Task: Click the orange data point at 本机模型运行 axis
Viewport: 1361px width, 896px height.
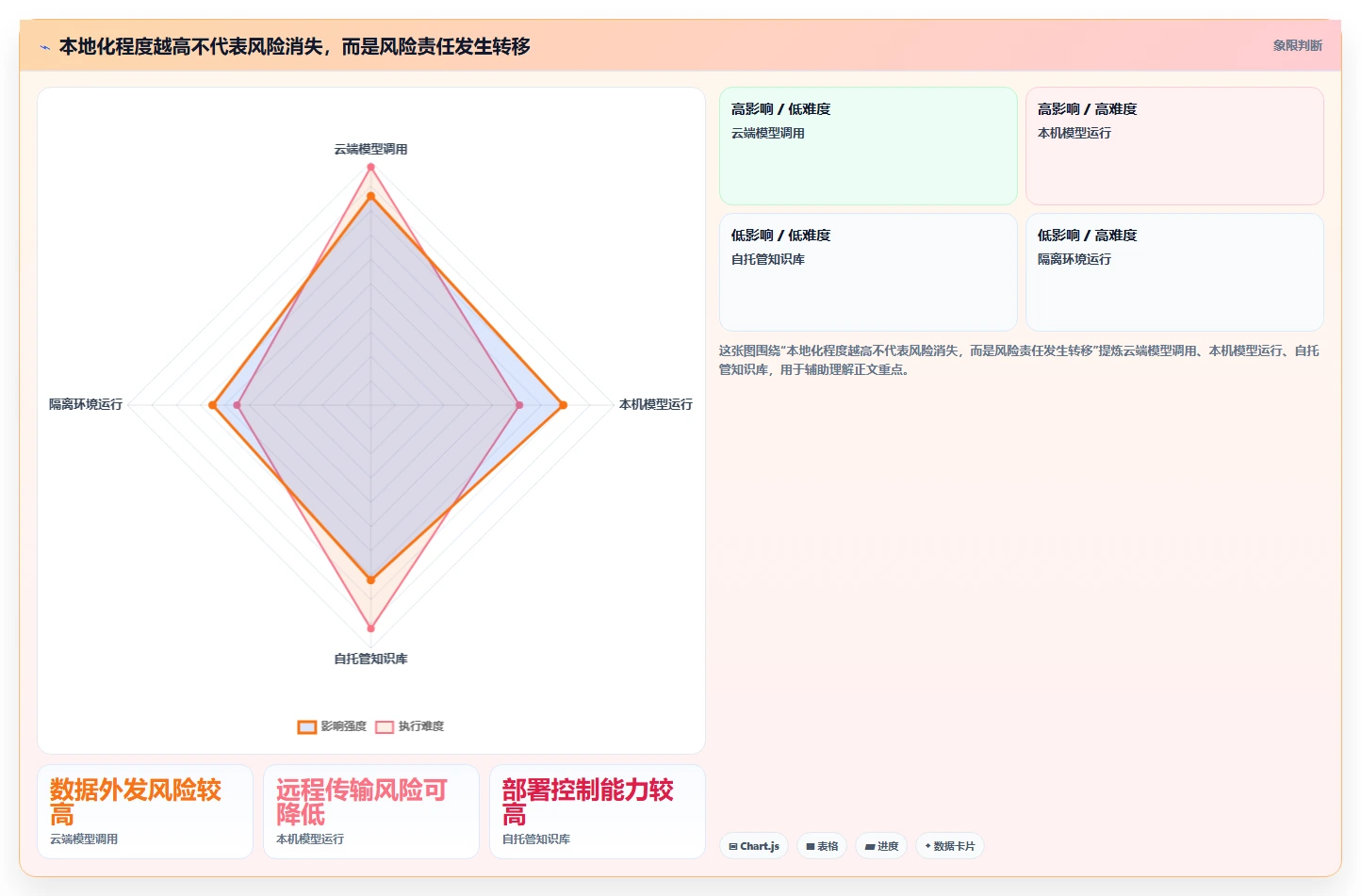Action: coord(564,405)
